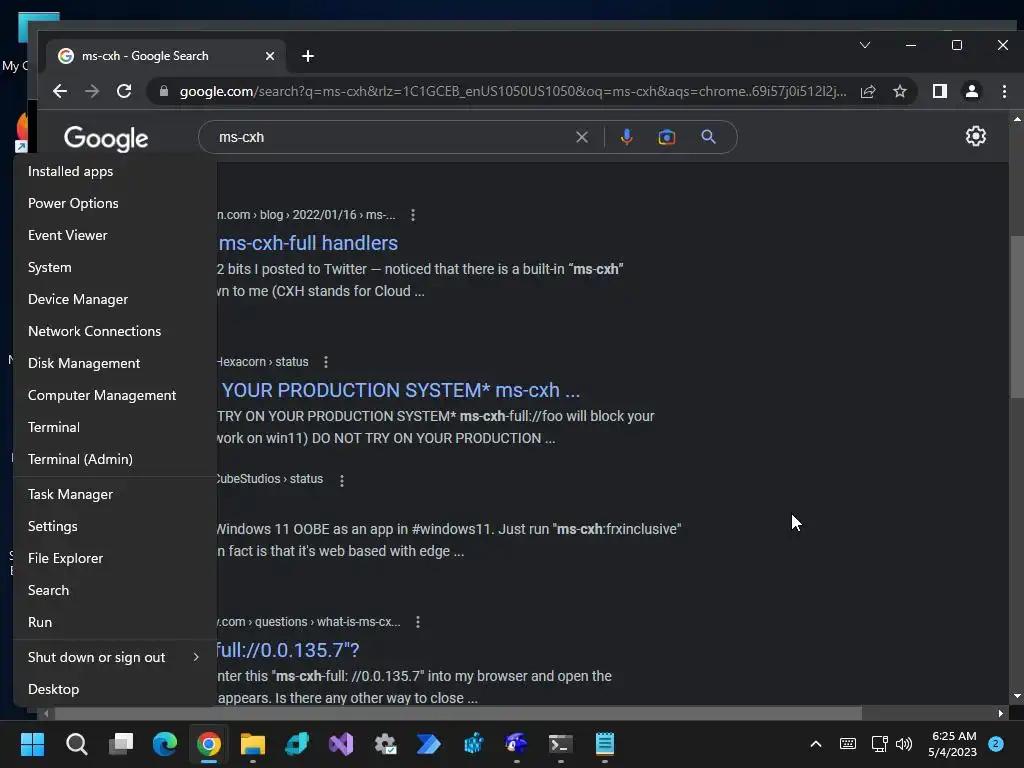
Task: Open options for the ms-cxh-full handlers result
Action: 413,215
